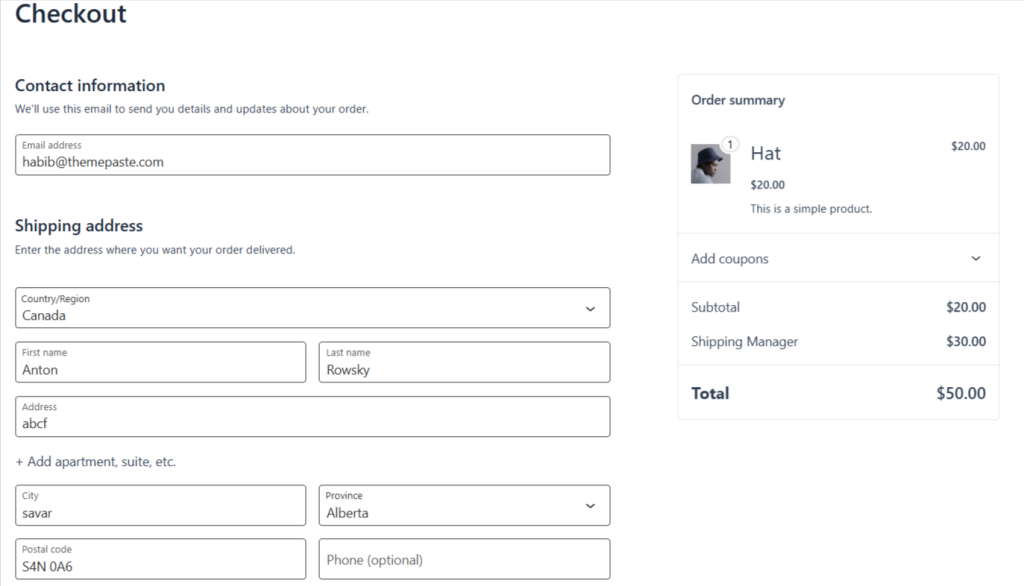Click the quantity badge on Hat image
1024x586 pixels.
(729, 145)
